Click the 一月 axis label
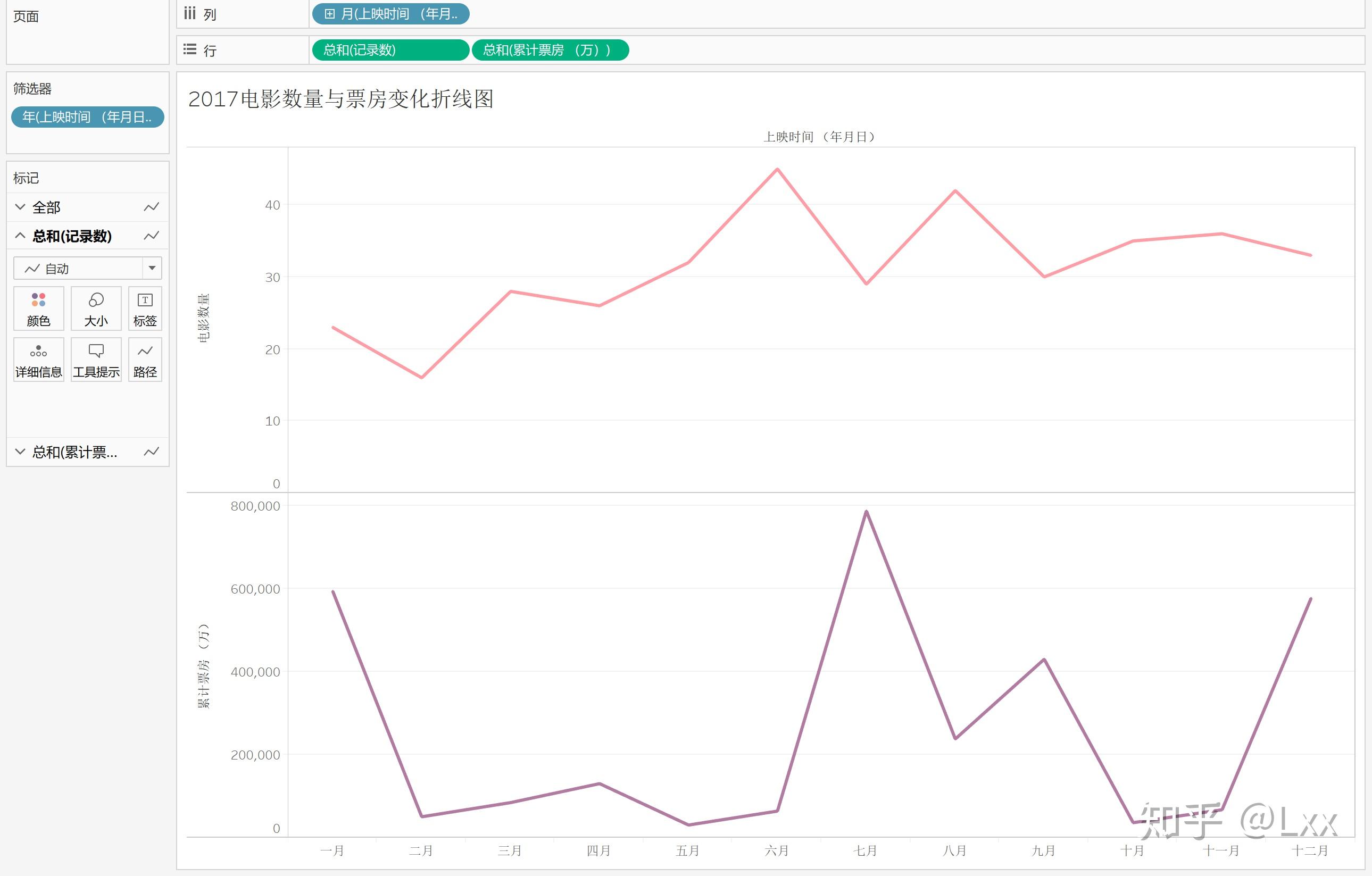 332,851
